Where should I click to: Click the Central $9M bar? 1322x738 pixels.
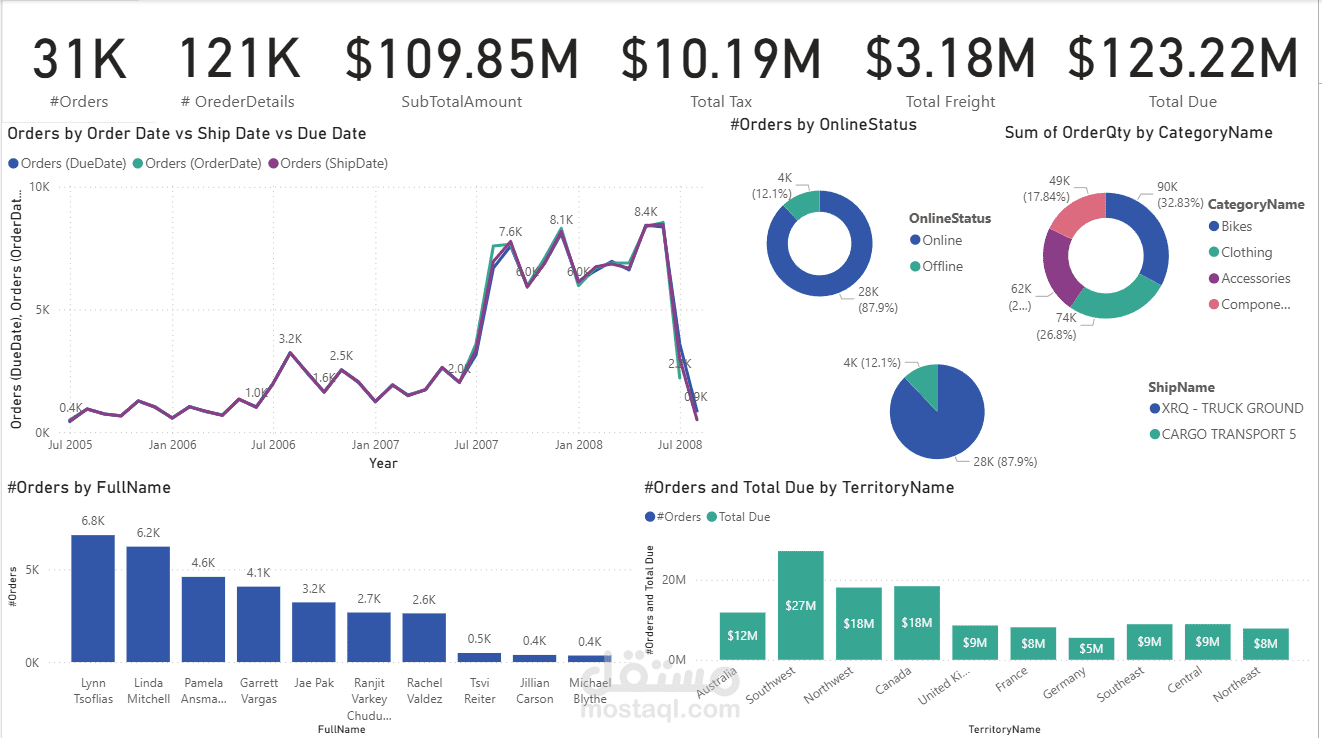(1208, 642)
